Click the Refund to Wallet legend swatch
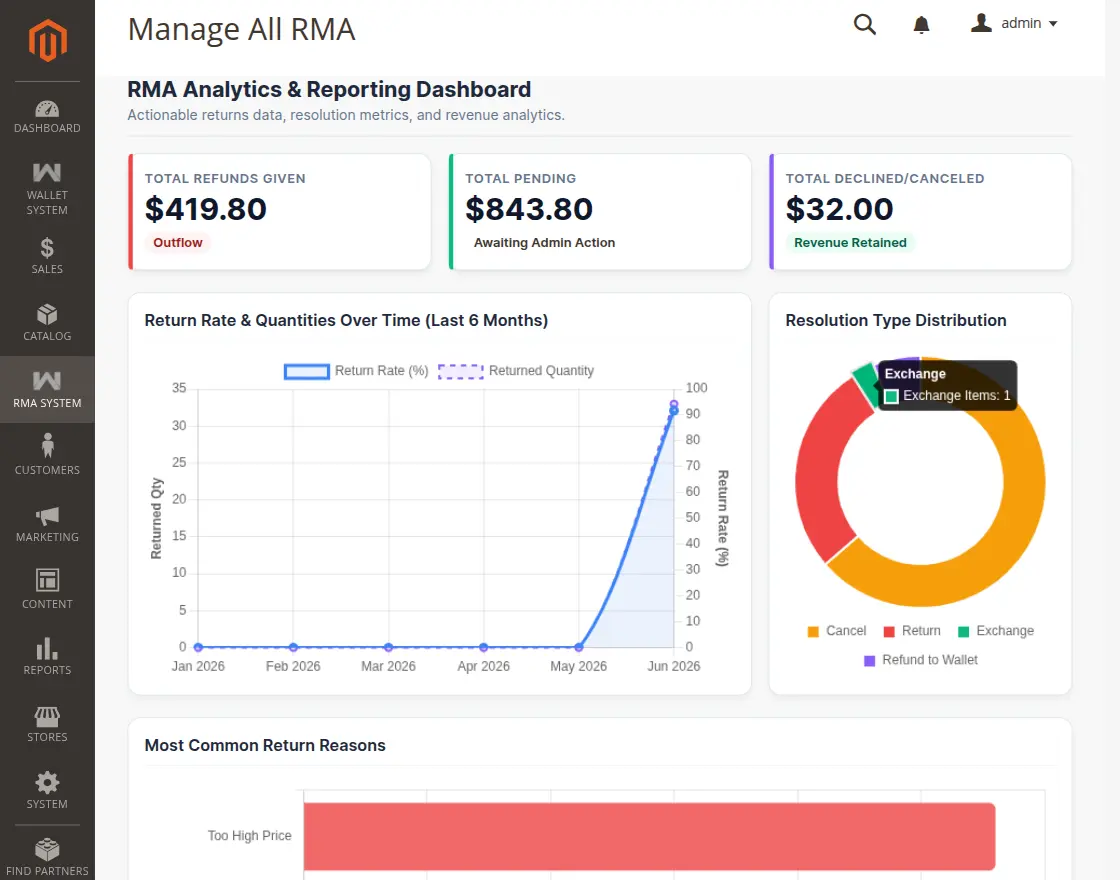Image resolution: width=1120 pixels, height=880 pixels. point(869,661)
